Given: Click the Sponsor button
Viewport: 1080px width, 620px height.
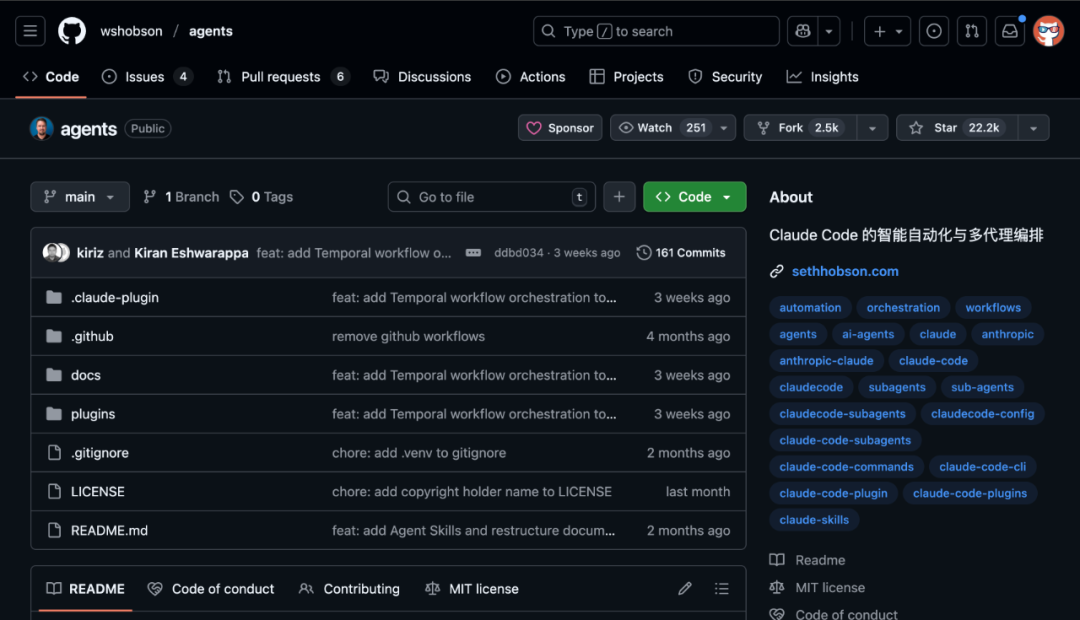Looking at the screenshot, I should click(560, 128).
